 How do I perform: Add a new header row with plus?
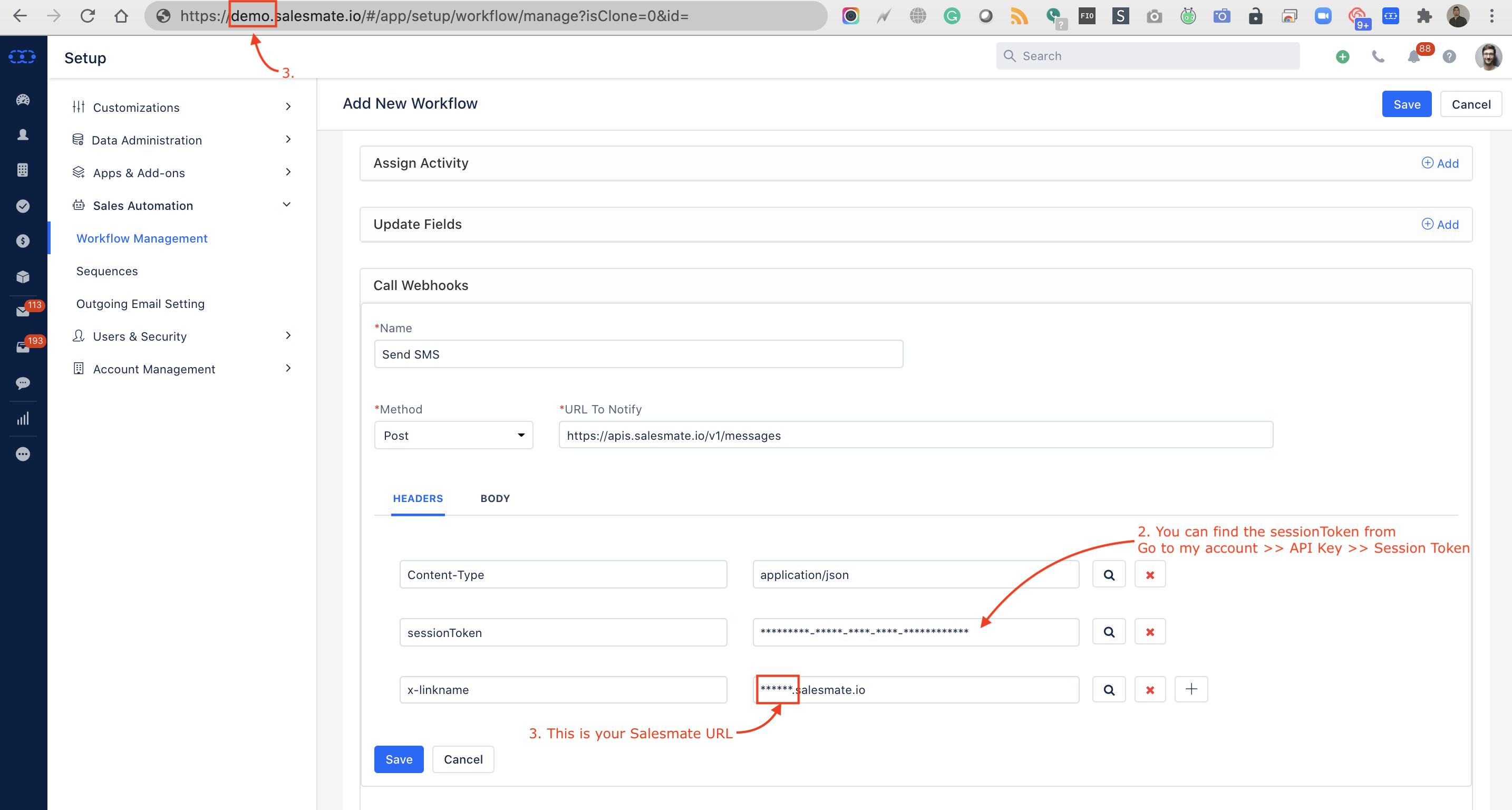point(1191,689)
